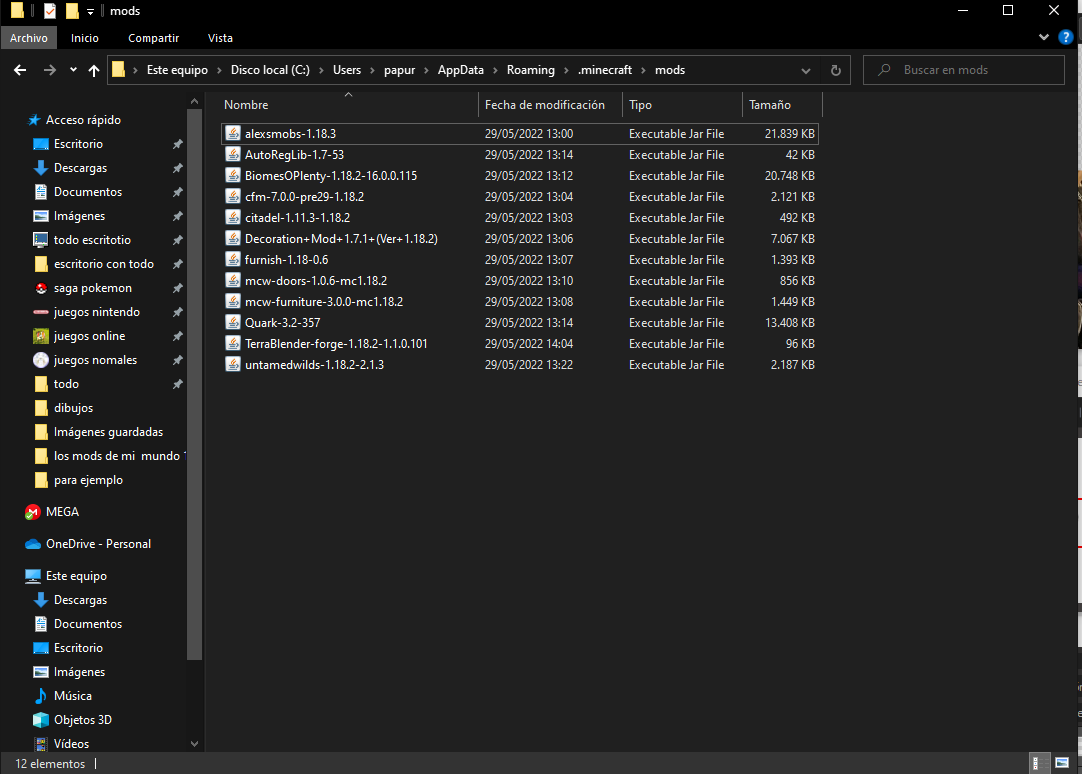Viewport: 1082px width, 774px height.
Task: Open Este equipo in navigation pane
Action: click(x=76, y=576)
